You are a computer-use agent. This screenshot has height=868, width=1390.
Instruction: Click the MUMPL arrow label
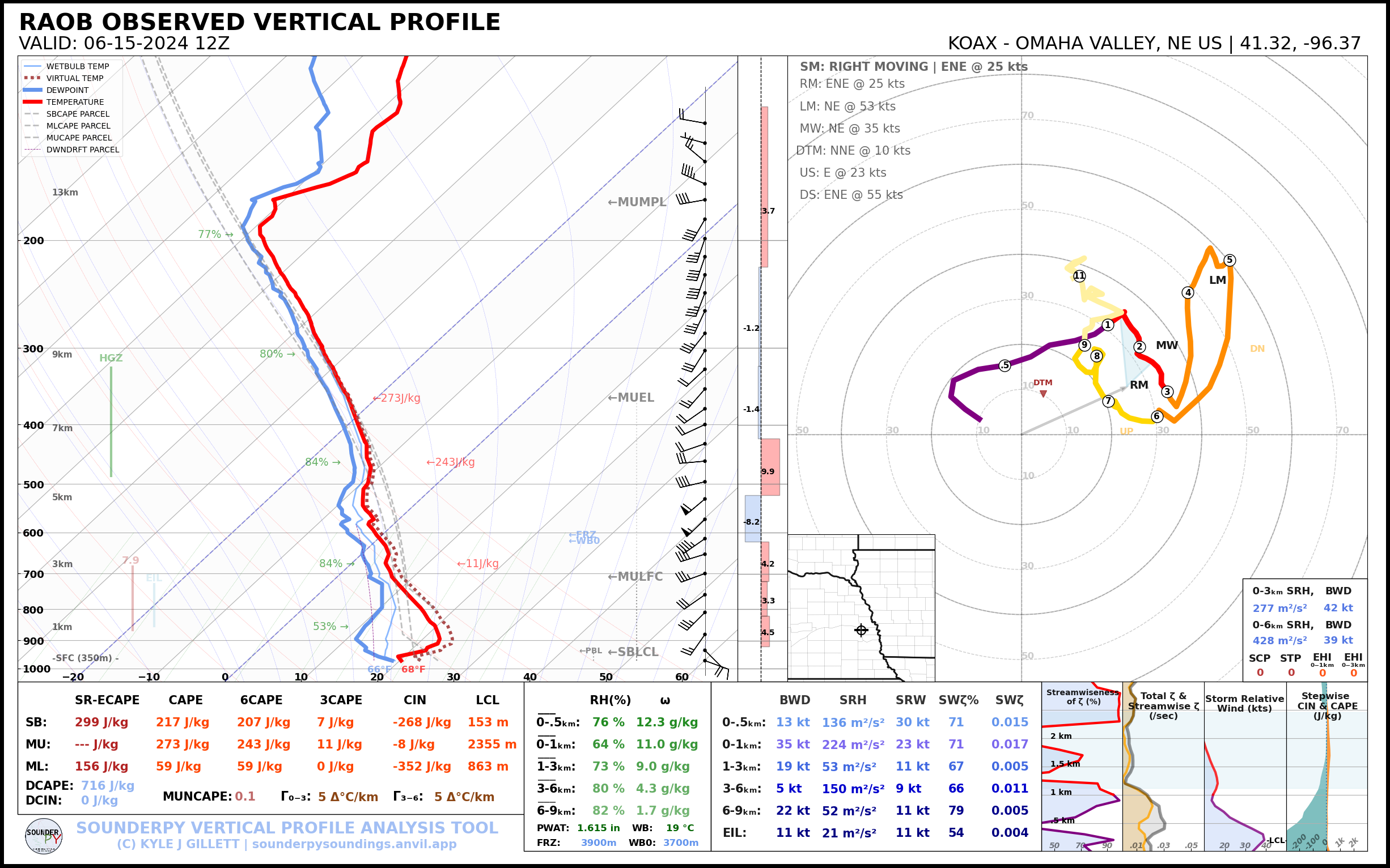click(x=637, y=202)
